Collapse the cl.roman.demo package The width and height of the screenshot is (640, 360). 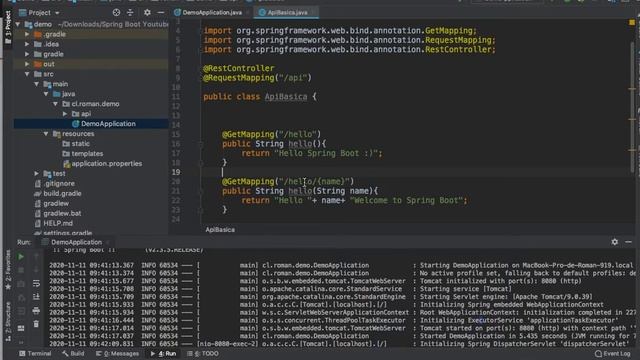[x=56, y=104]
